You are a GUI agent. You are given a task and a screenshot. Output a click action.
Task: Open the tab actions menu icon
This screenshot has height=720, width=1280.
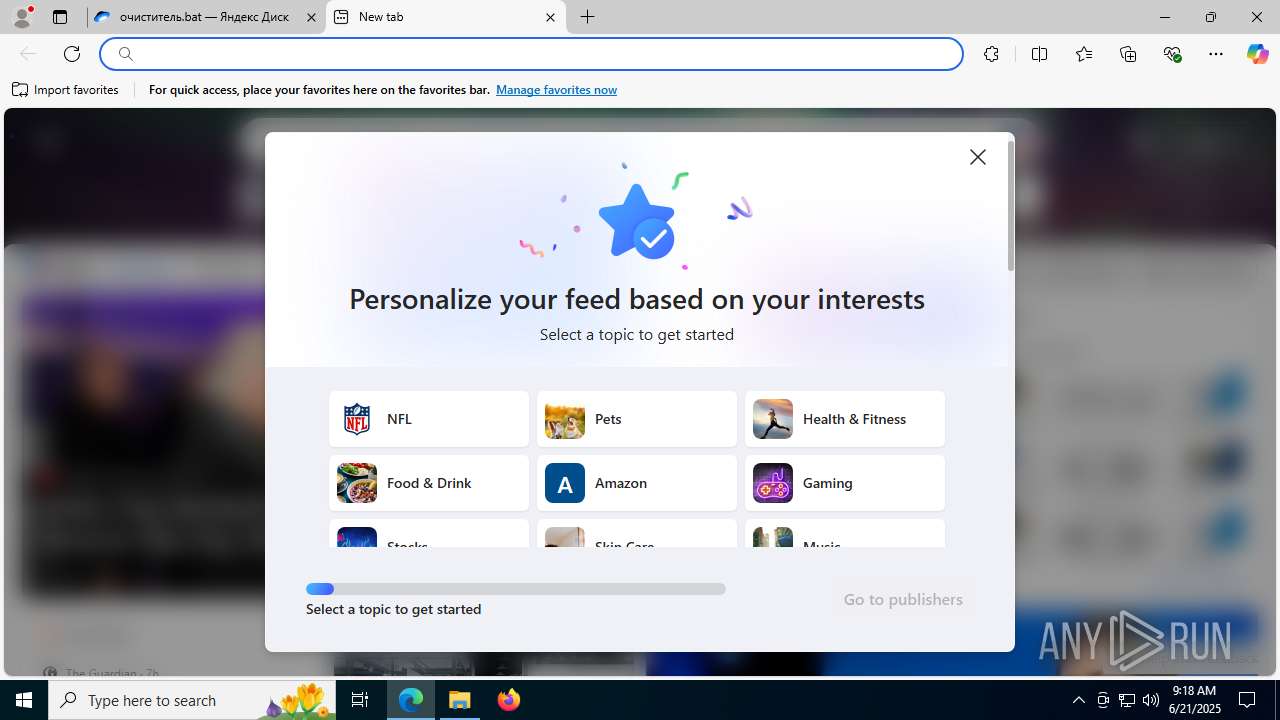click(60, 17)
